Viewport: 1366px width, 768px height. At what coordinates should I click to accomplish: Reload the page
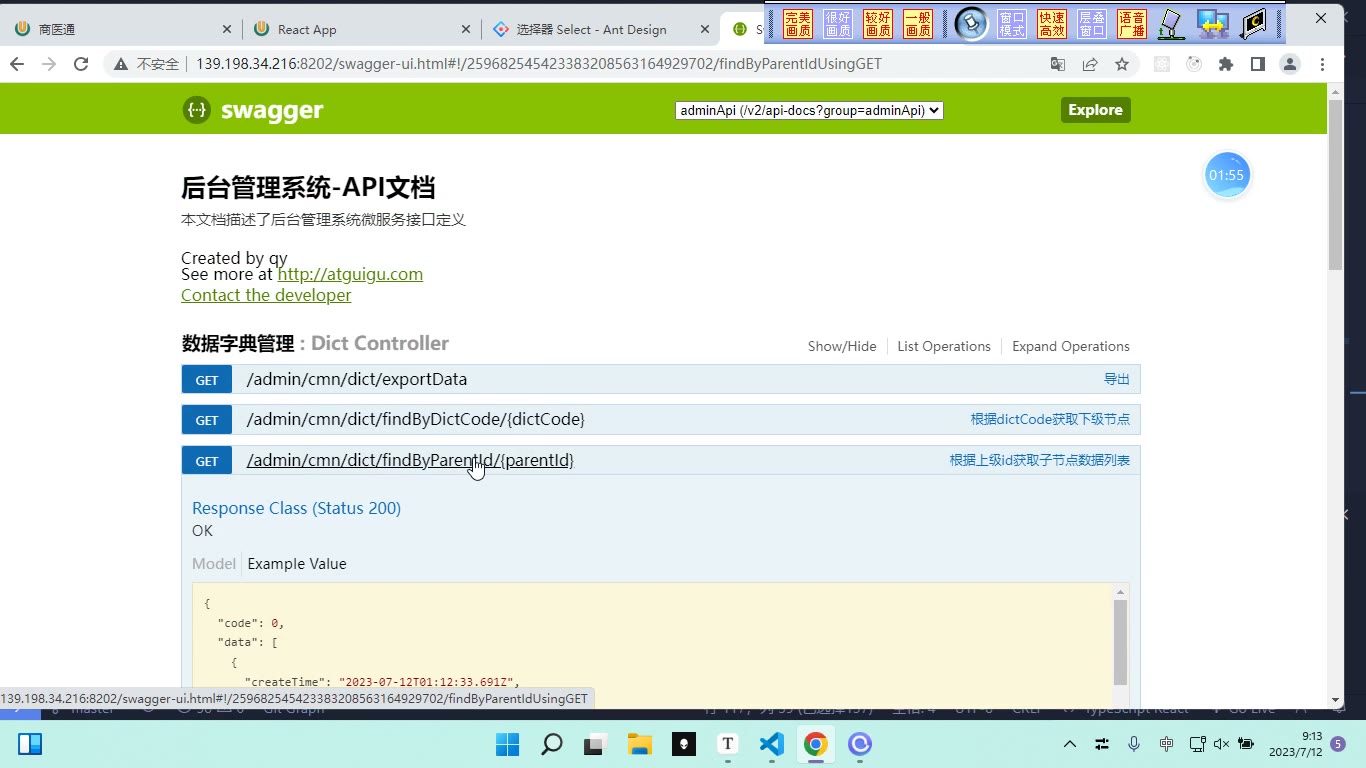[81, 64]
